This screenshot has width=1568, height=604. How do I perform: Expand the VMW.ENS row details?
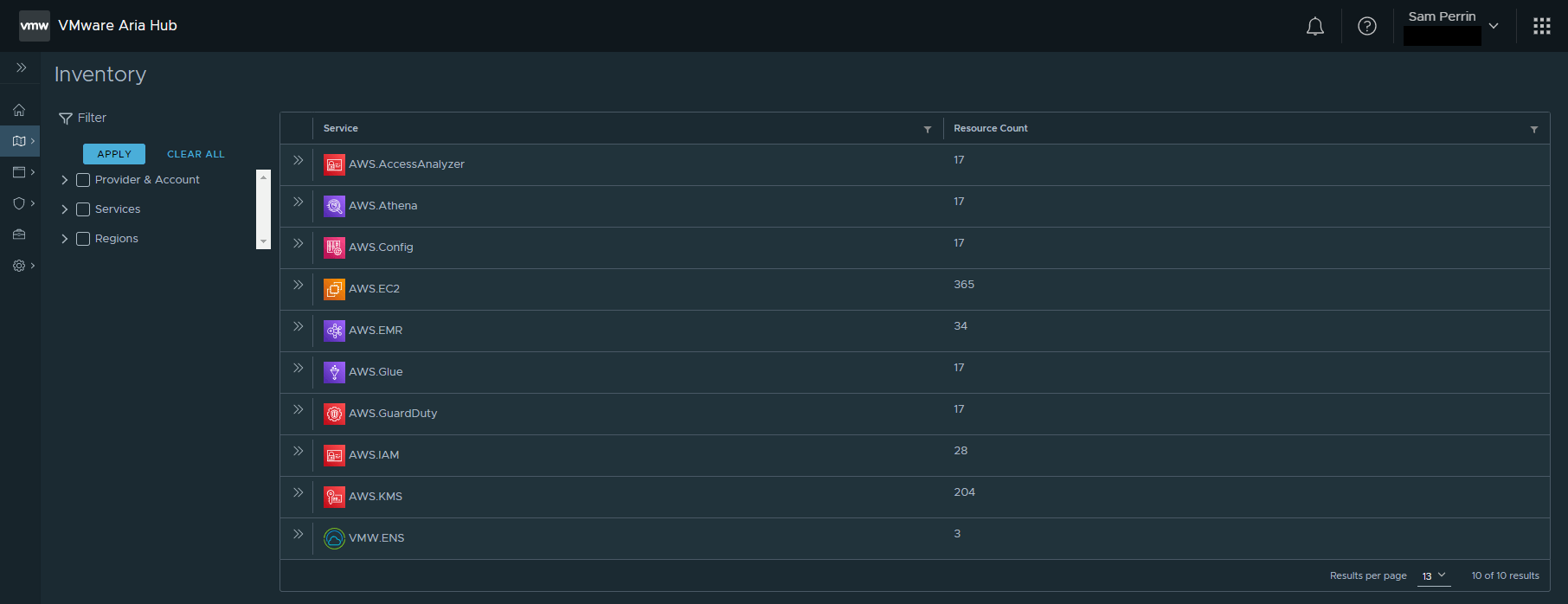coord(298,534)
